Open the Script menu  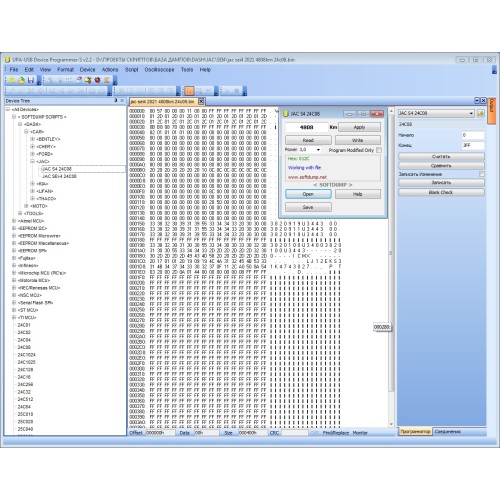[x=131, y=70]
